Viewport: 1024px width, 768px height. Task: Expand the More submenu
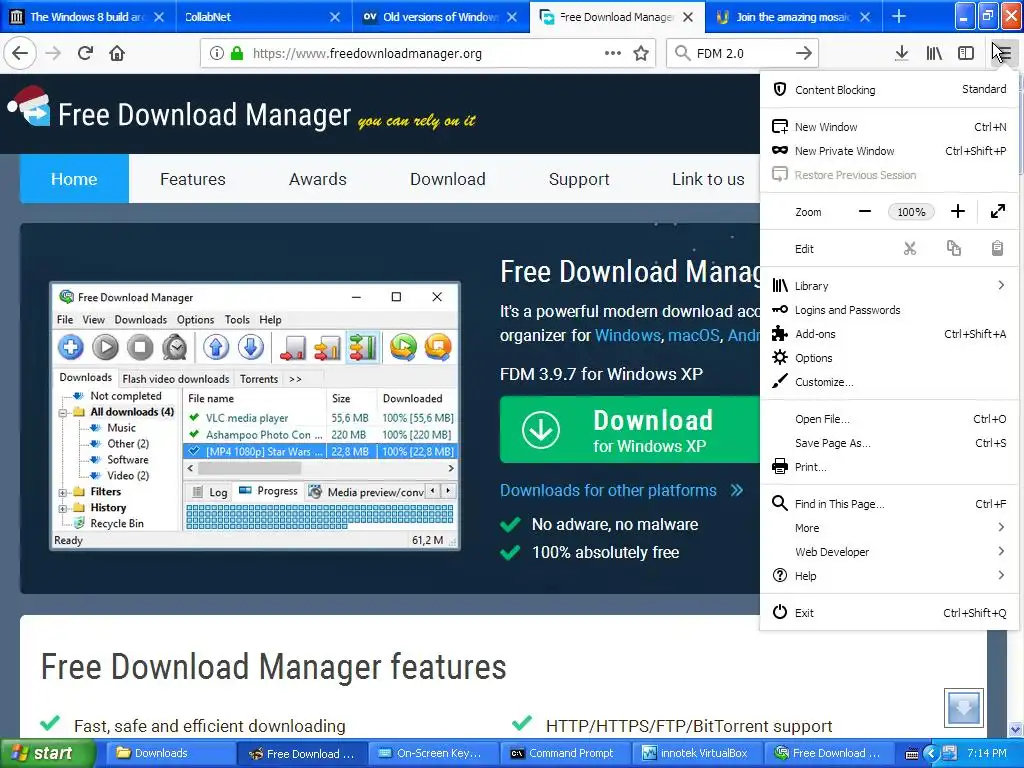click(889, 528)
